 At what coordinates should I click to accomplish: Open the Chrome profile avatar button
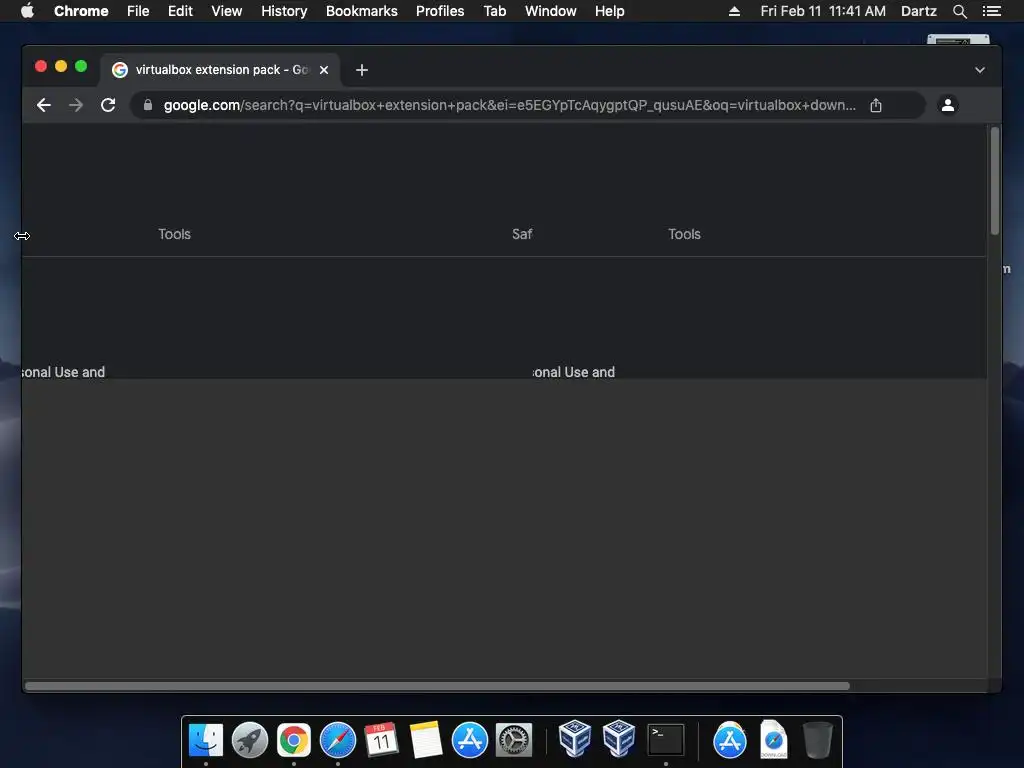[948, 105]
